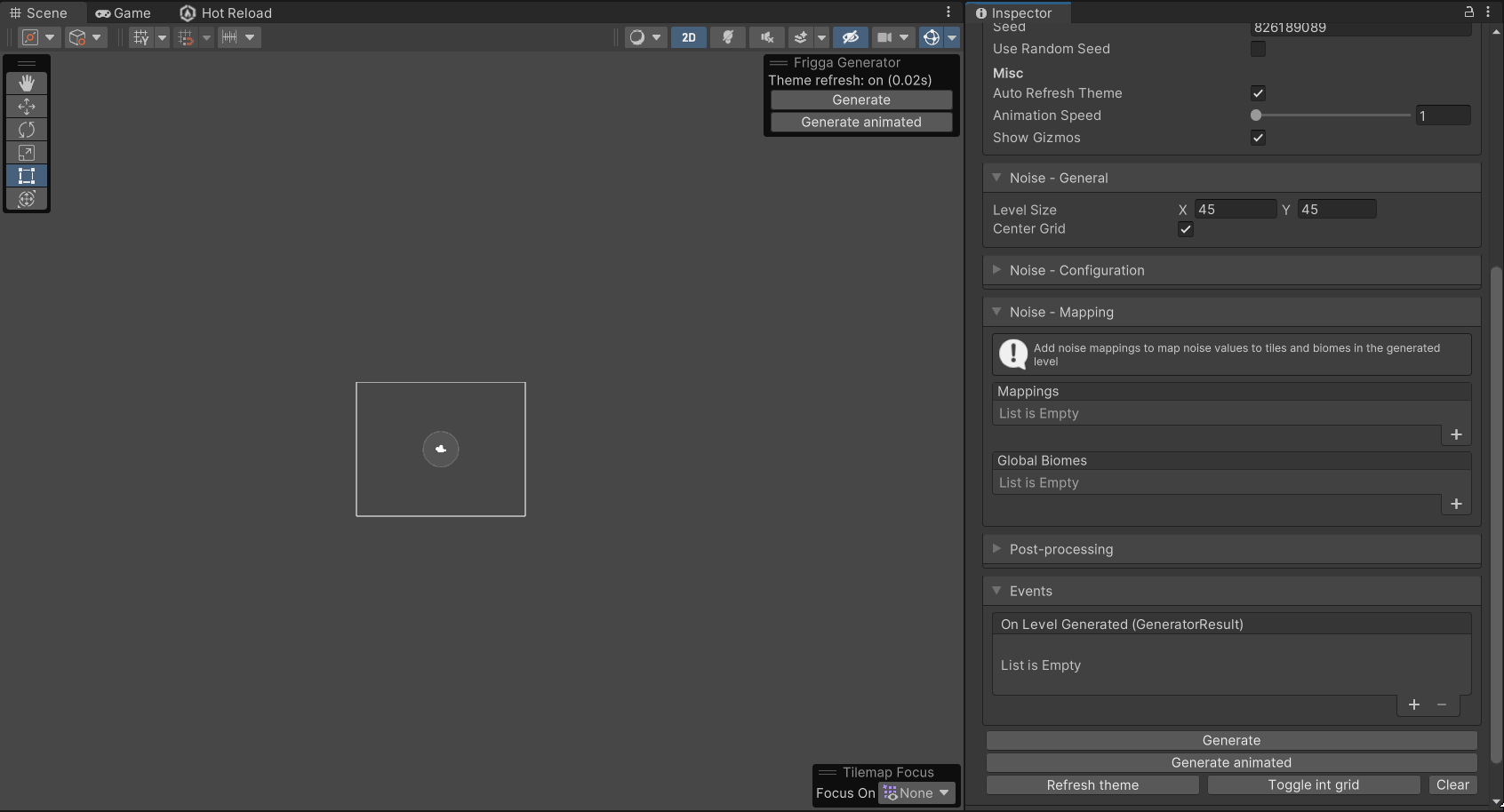Toggle scene effects (skybox/fog) icon
1504x812 pixels.
pyautogui.click(x=801, y=37)
